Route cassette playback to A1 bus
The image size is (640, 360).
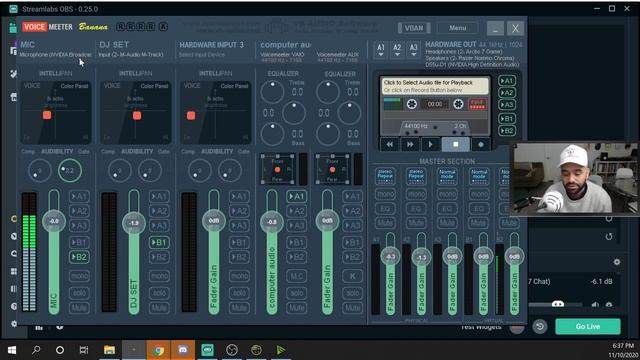point(507,81)
